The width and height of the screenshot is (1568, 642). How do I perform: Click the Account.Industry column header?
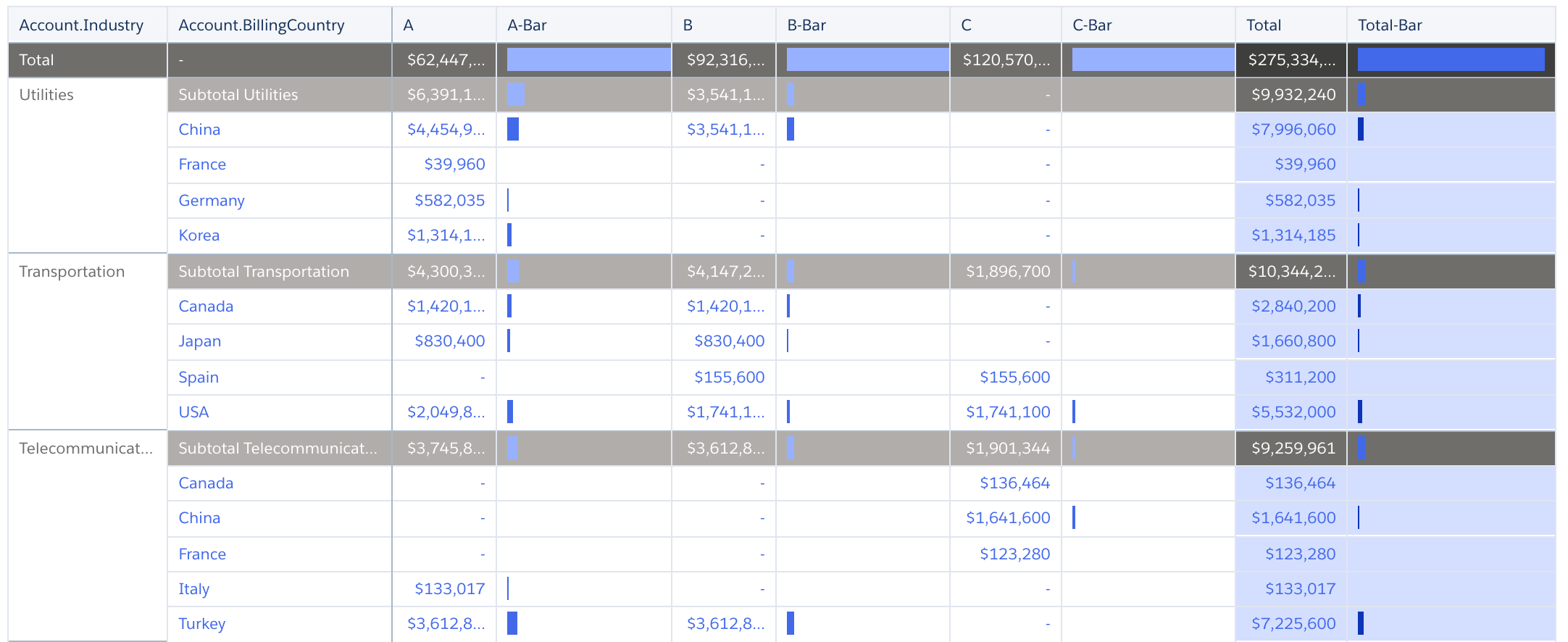click(81, 25)
